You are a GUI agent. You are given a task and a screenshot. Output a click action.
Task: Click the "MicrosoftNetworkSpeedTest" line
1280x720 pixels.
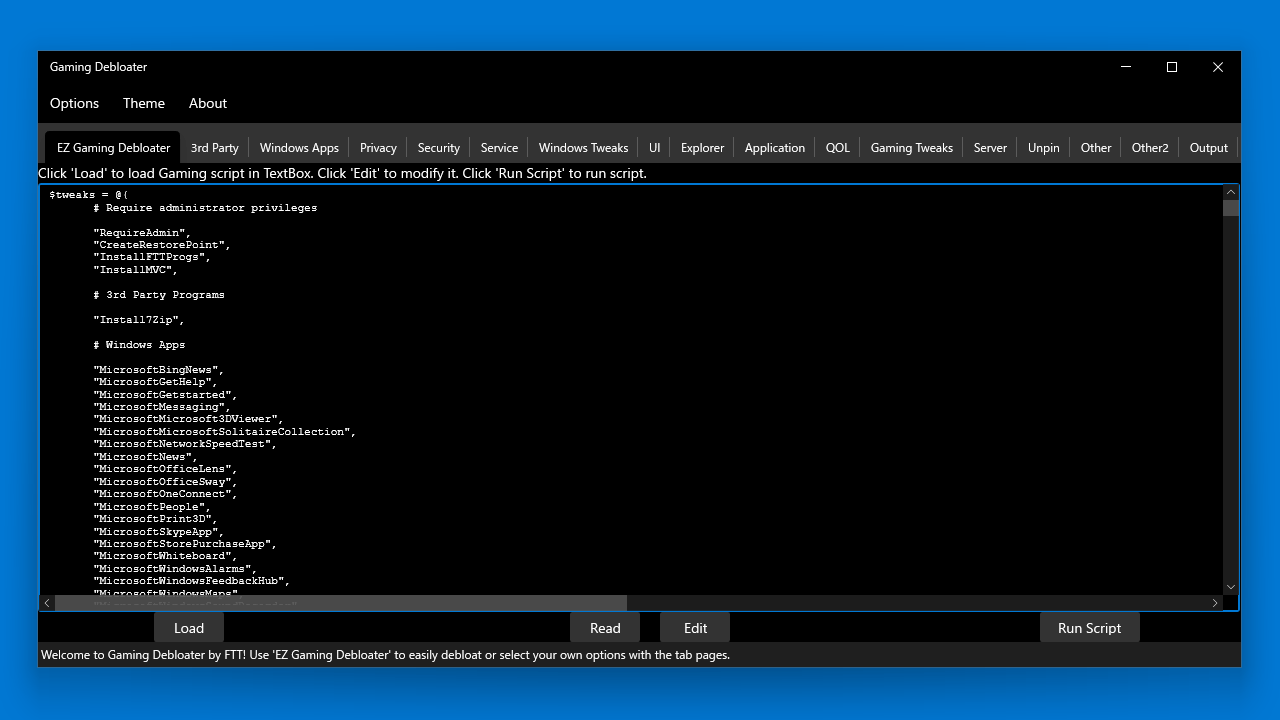pos(185,444)
